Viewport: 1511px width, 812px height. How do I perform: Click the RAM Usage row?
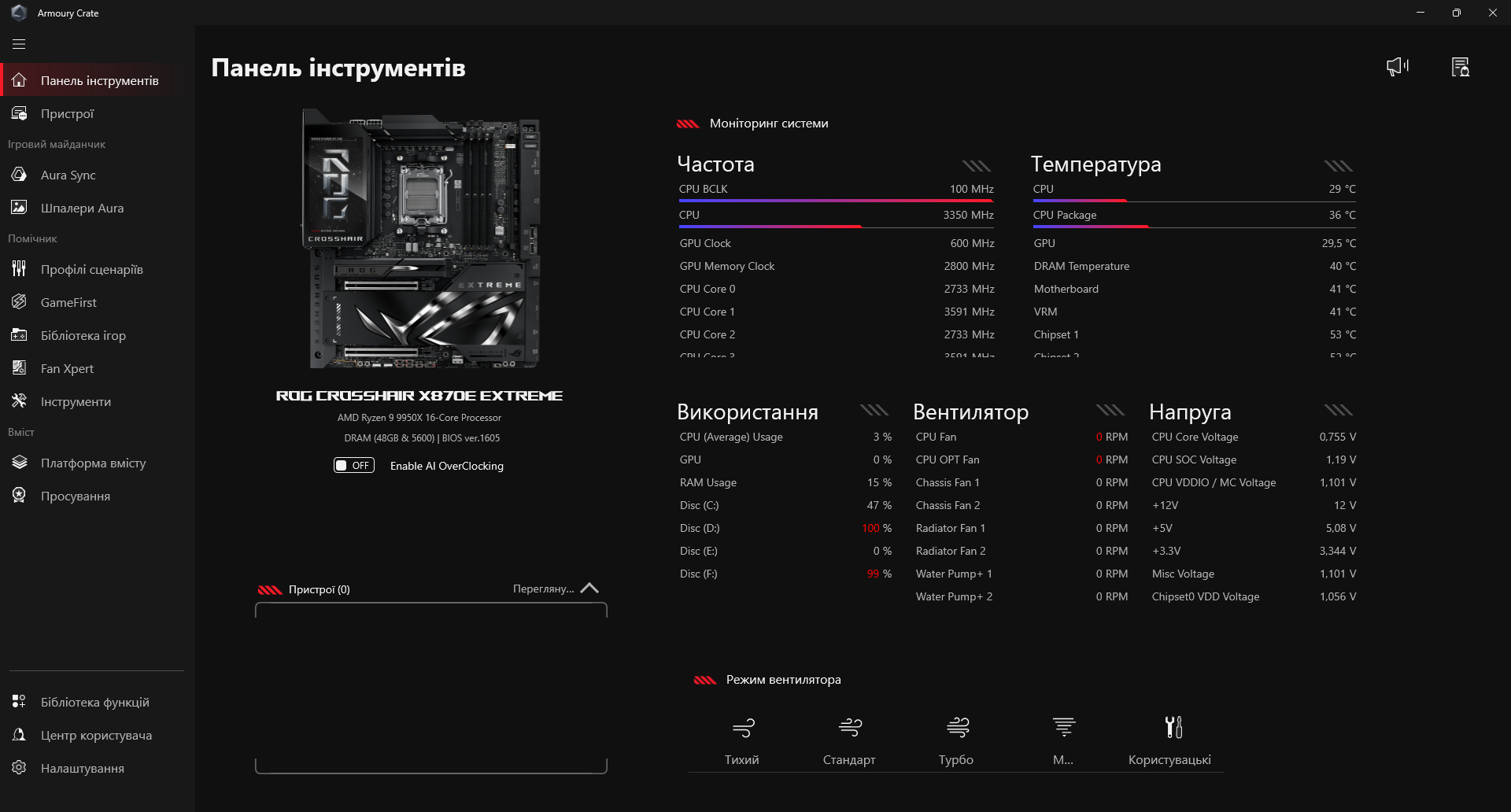pyautogui.click(x=785, y=482)
